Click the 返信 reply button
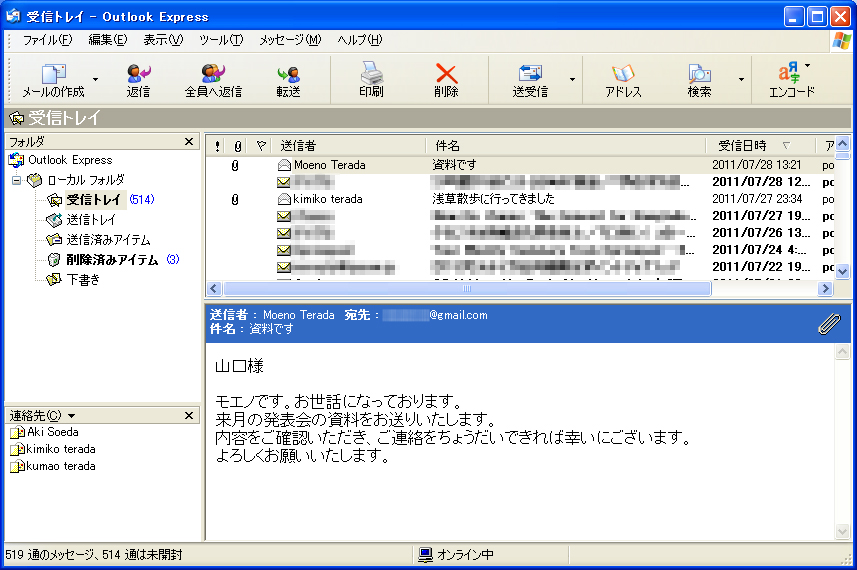The image size is (857, 570). click(138, 80)
